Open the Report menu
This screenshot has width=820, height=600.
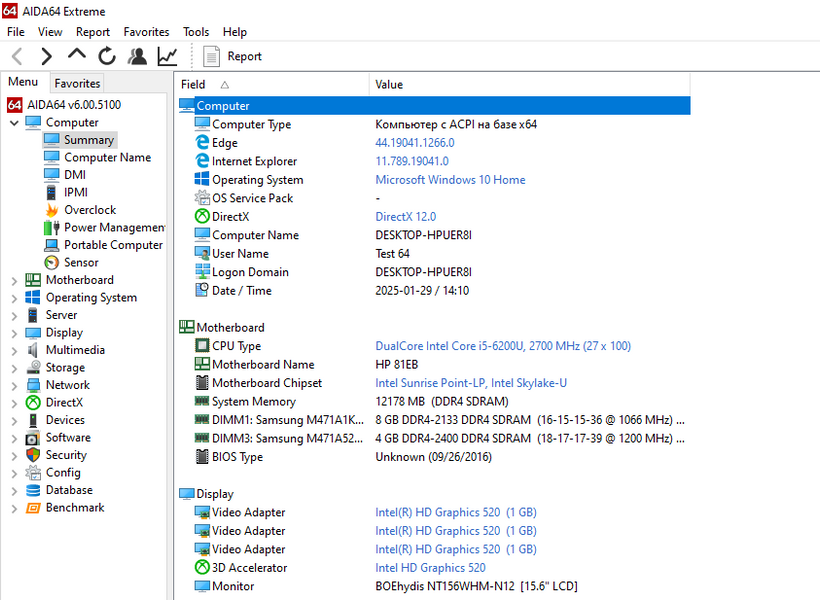93,32
